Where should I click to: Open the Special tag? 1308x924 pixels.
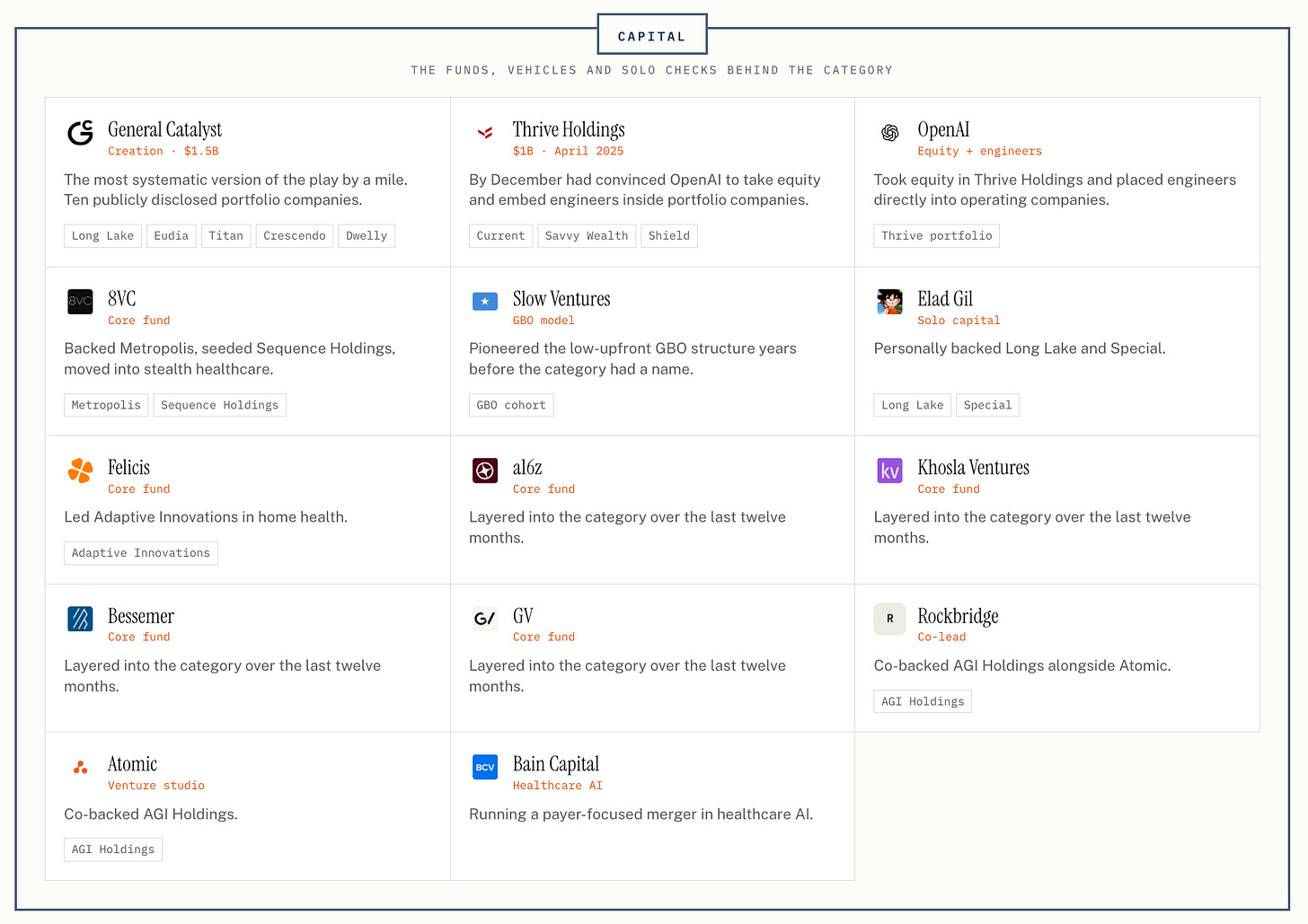point(987,405)
